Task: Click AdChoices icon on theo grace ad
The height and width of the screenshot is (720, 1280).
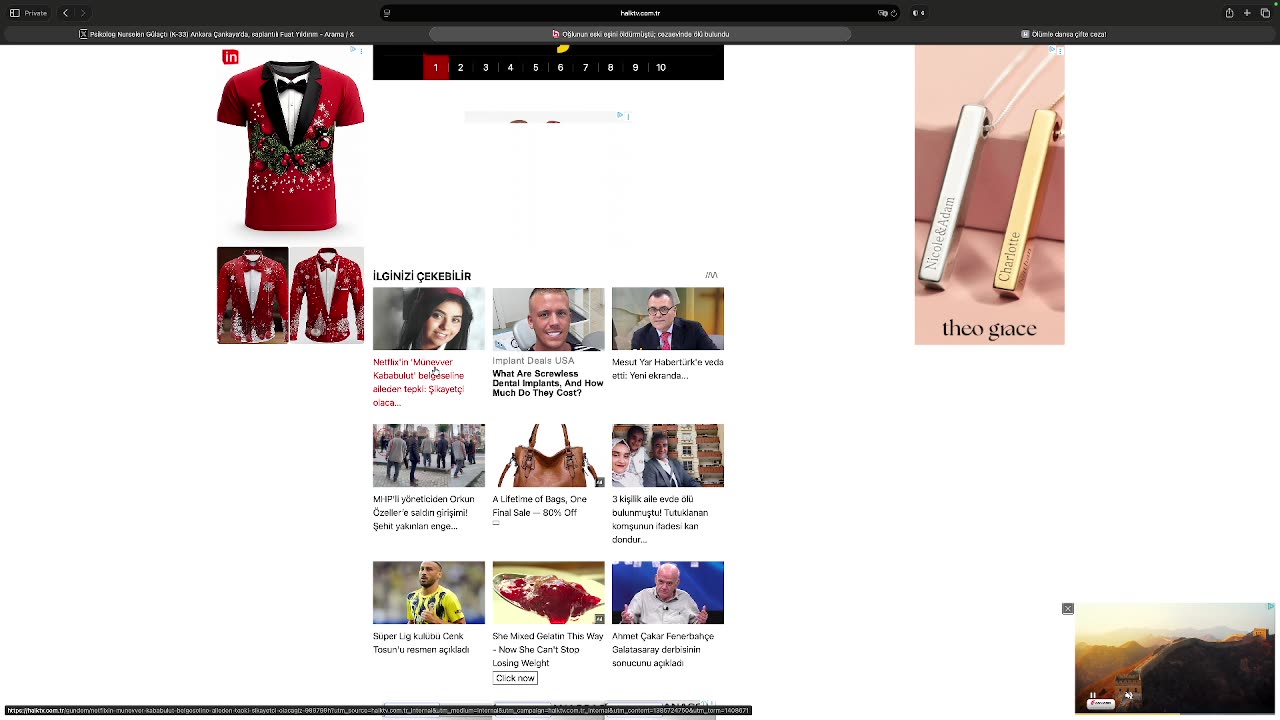Action: 1053,49
